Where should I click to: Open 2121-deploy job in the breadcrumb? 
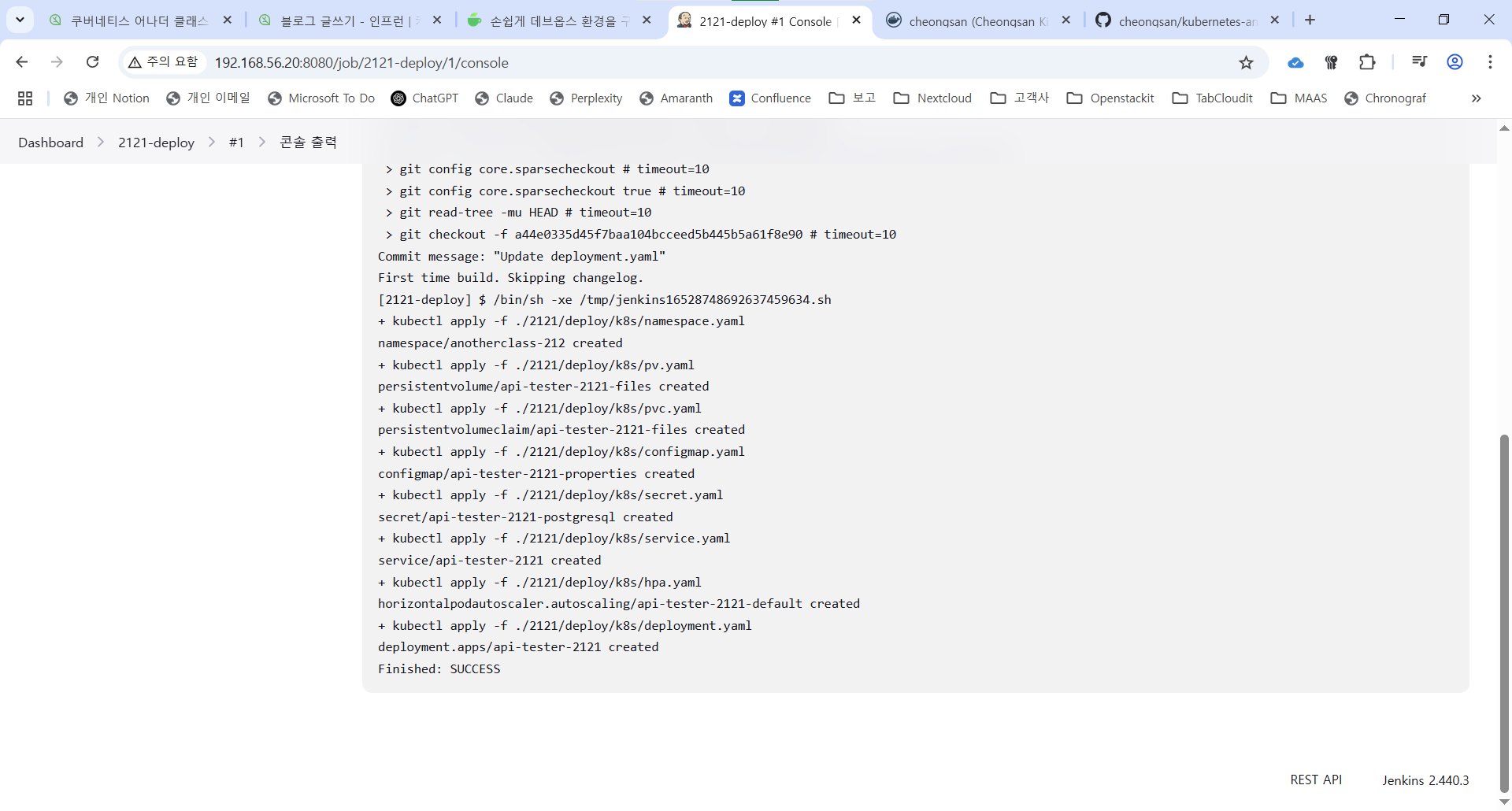coord(156,143)
